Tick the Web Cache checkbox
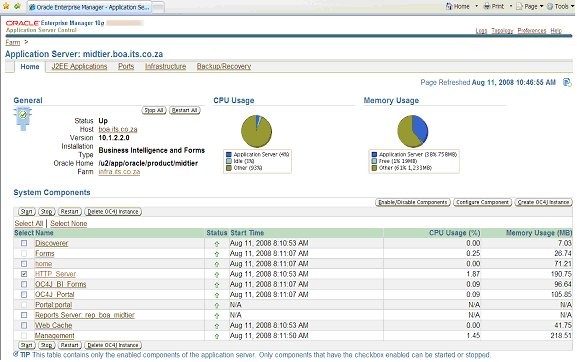The image size is (577, 362). [x=24, y=326]
